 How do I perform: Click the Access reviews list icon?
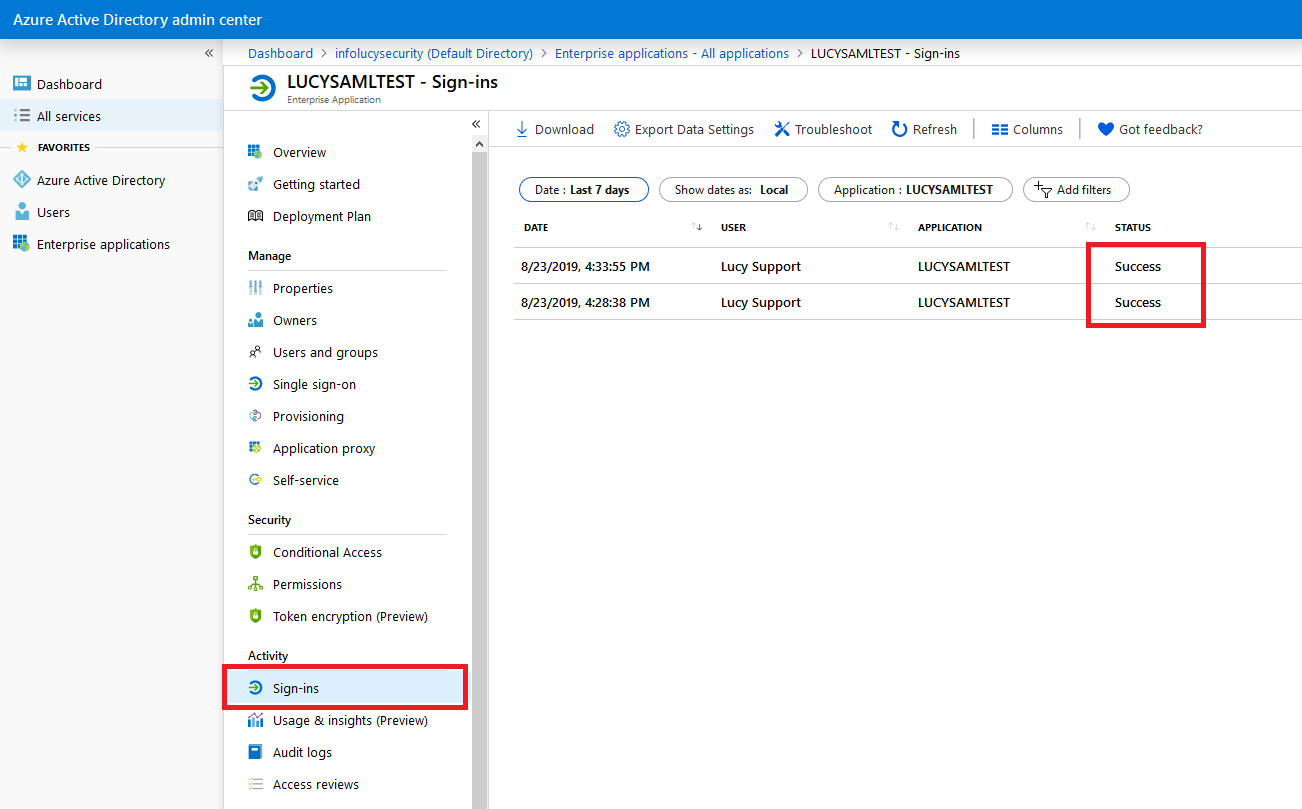255,784
